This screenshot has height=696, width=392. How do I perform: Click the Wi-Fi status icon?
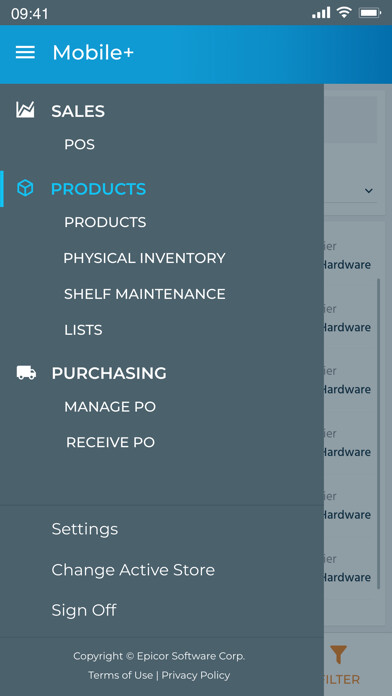(344, 12)
